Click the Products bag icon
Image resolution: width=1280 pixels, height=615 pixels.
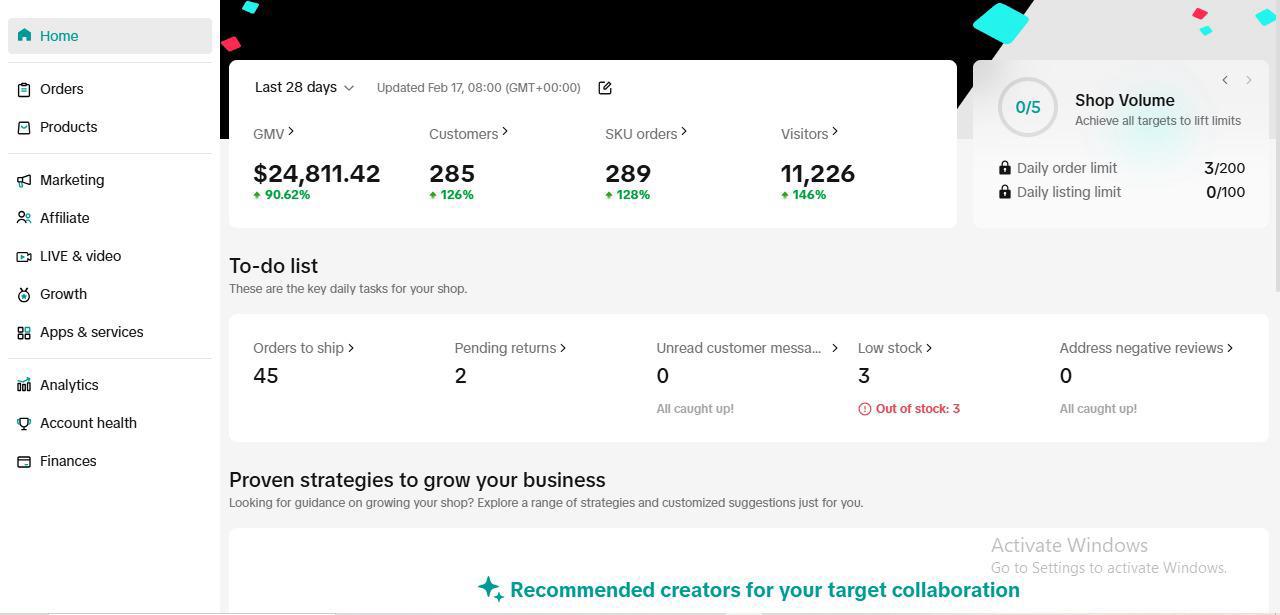[24, 127]
